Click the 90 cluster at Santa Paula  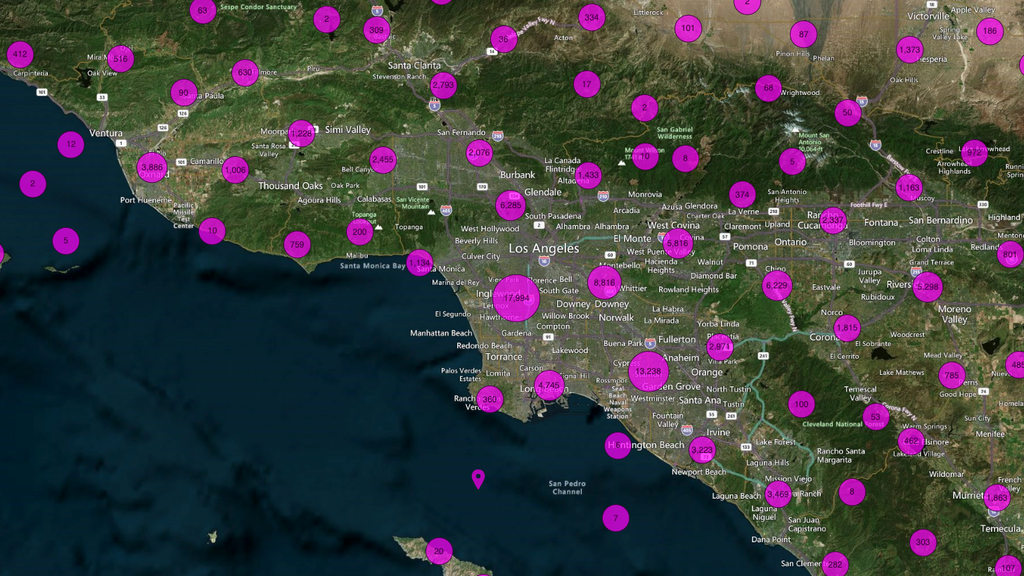[x=184, y=93]
